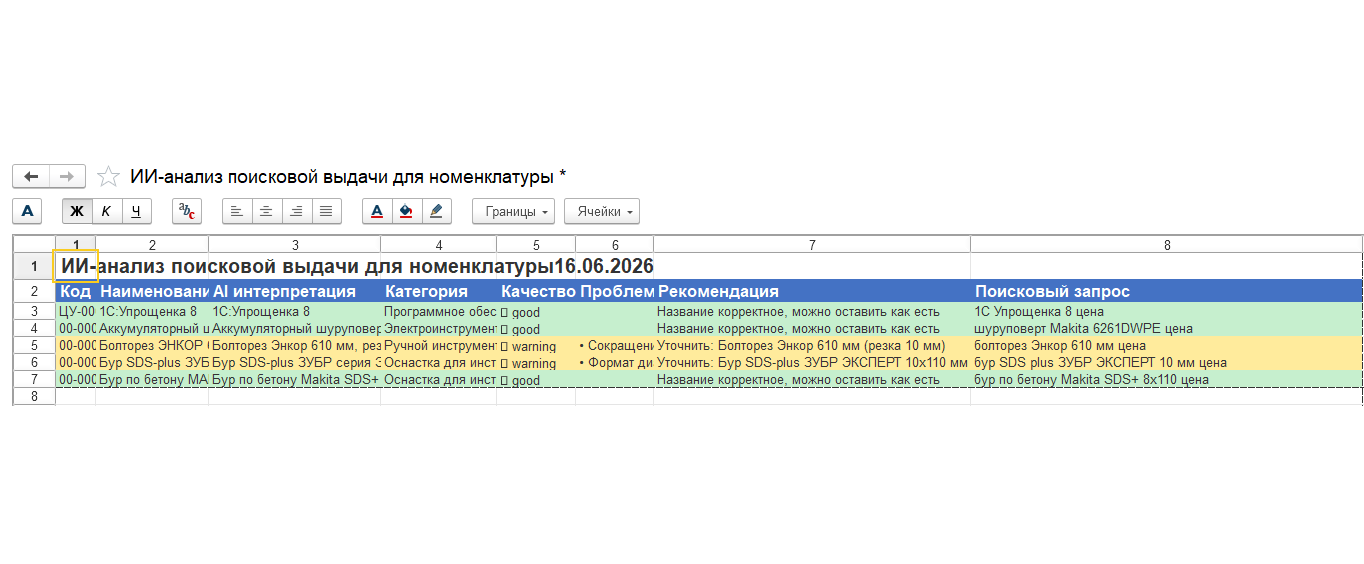This screenshot has height=564, width=1364.
Task: Select 'шуруповерт Makita 6261DWPE цена' cell
Action: click(1166, 328)
